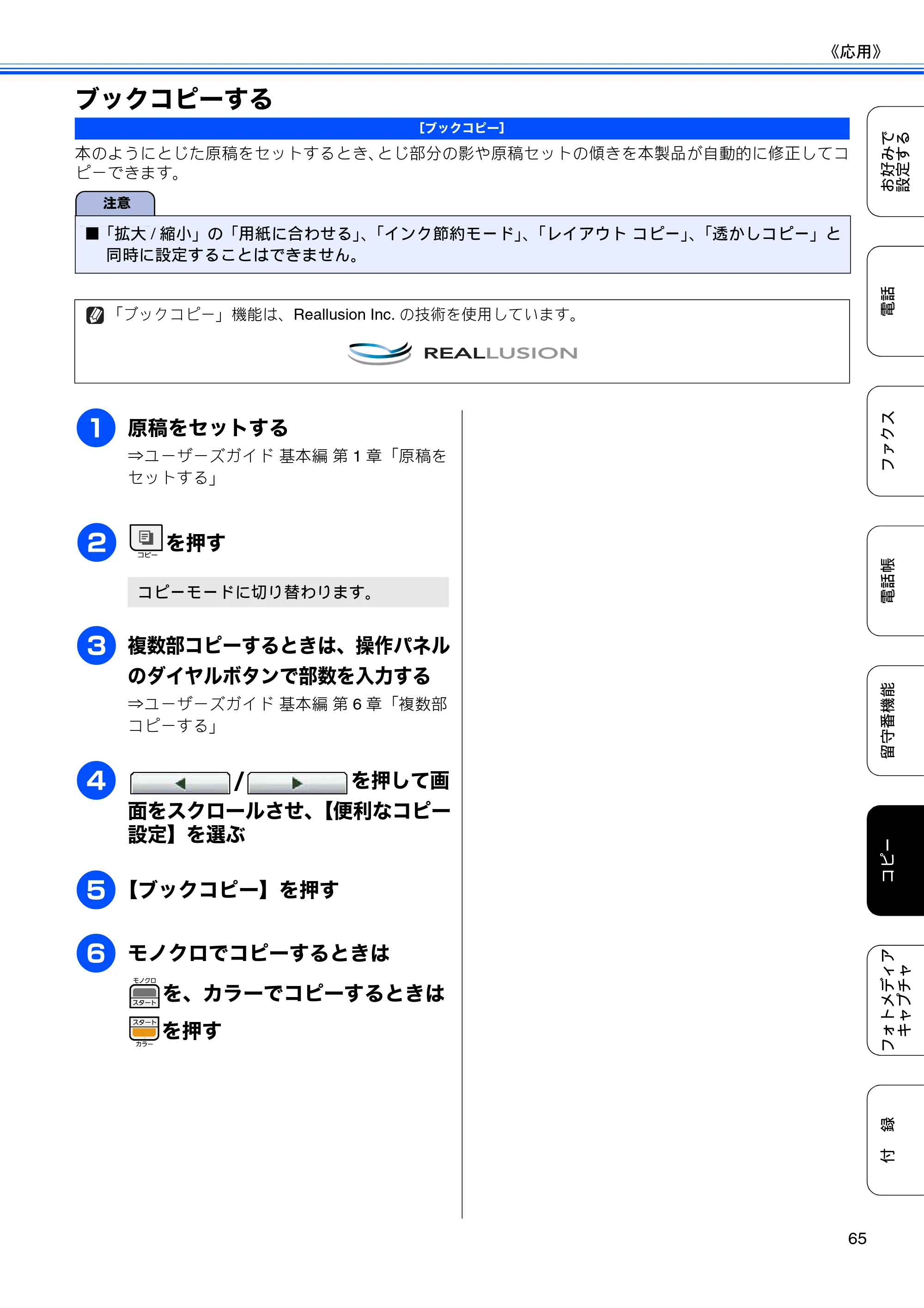Open the 留守番機能 side tab
The image size is (924, 1308).
[x=895, y=720]
